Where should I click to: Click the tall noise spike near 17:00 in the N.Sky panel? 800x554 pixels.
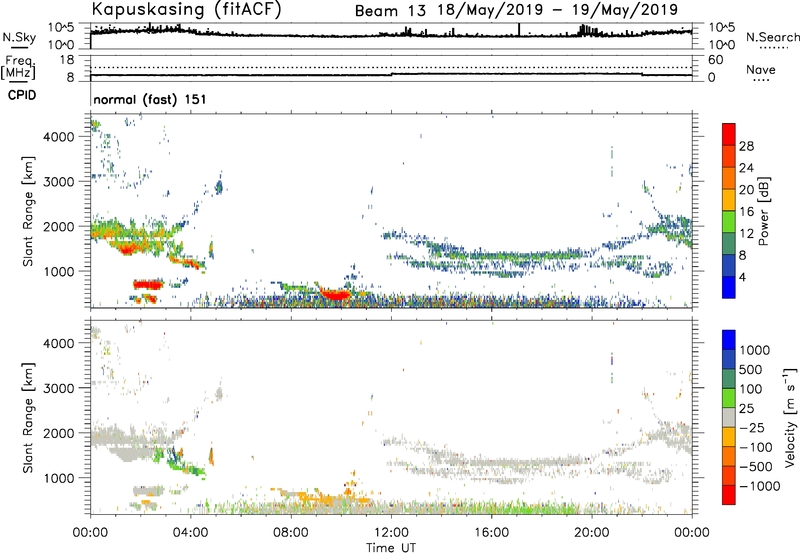tap(519, 30)
